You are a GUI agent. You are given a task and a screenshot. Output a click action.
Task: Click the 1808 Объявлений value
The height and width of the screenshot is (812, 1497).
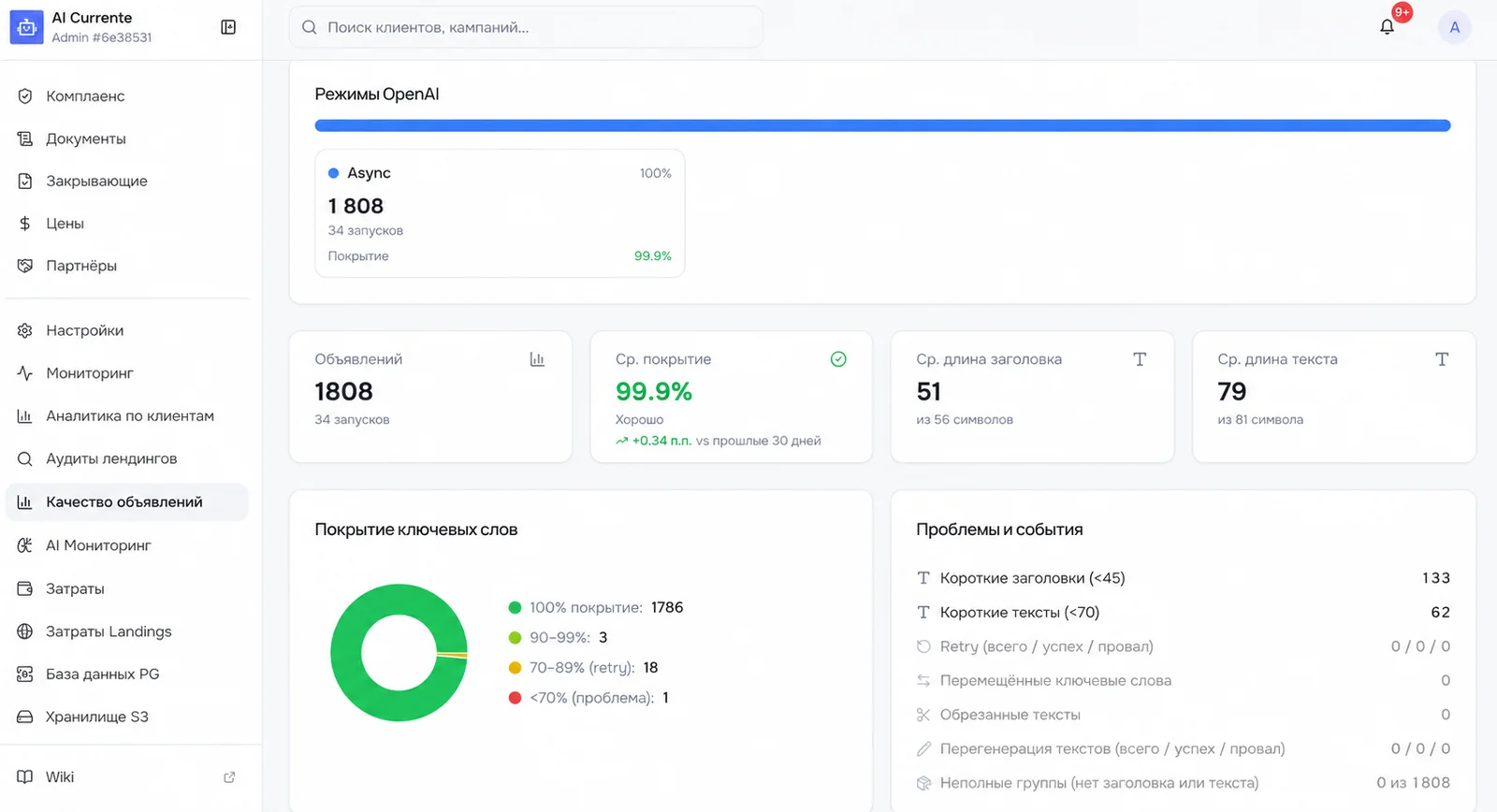pos(343,391)
